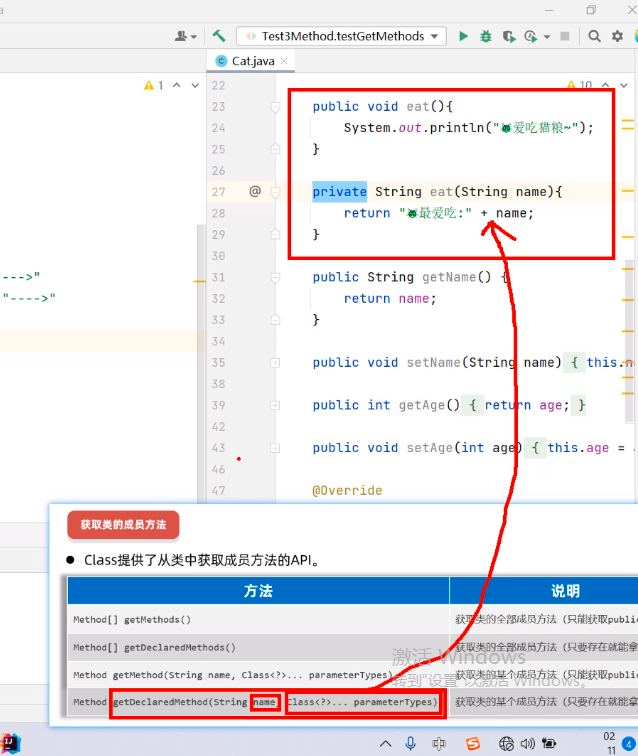Viewport: 638px width, 756px height.
Task: Click the left editor's warning count 1
Action: pos(154,85)
